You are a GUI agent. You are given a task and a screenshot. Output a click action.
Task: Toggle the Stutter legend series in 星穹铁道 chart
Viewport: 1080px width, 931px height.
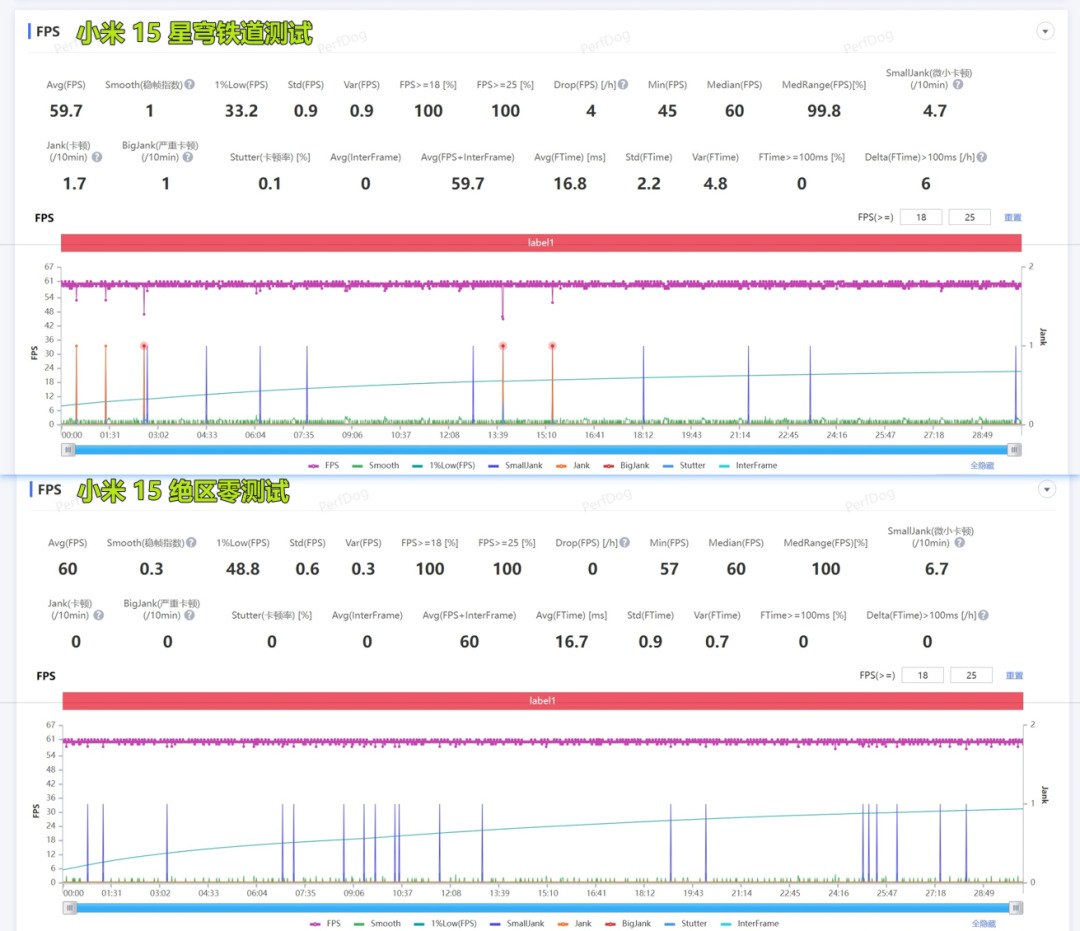(684, 466)
